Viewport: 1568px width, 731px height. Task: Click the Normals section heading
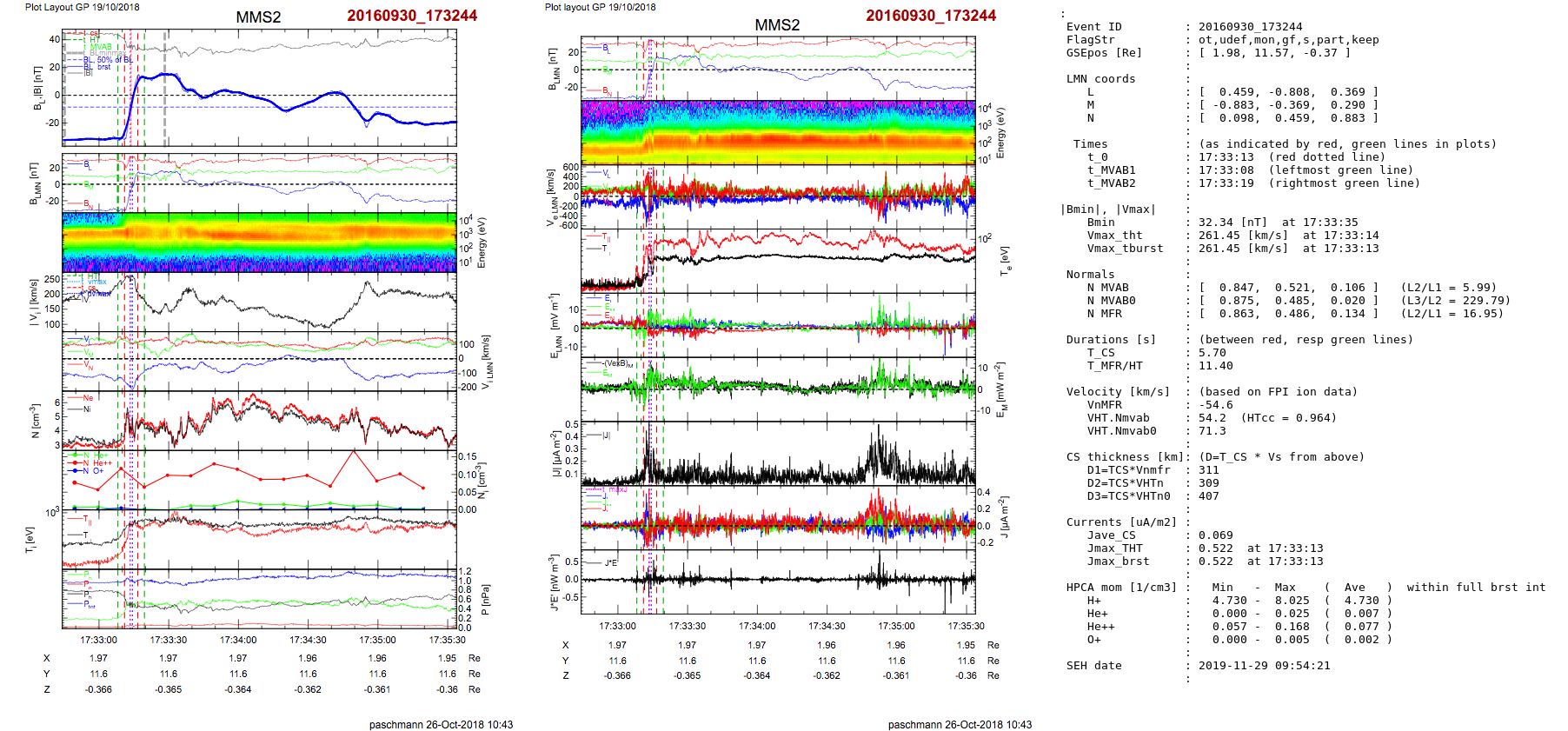tap(1090, 275)
